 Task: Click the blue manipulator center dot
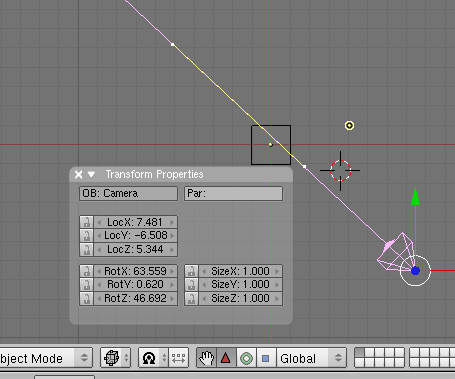point(415,271)
